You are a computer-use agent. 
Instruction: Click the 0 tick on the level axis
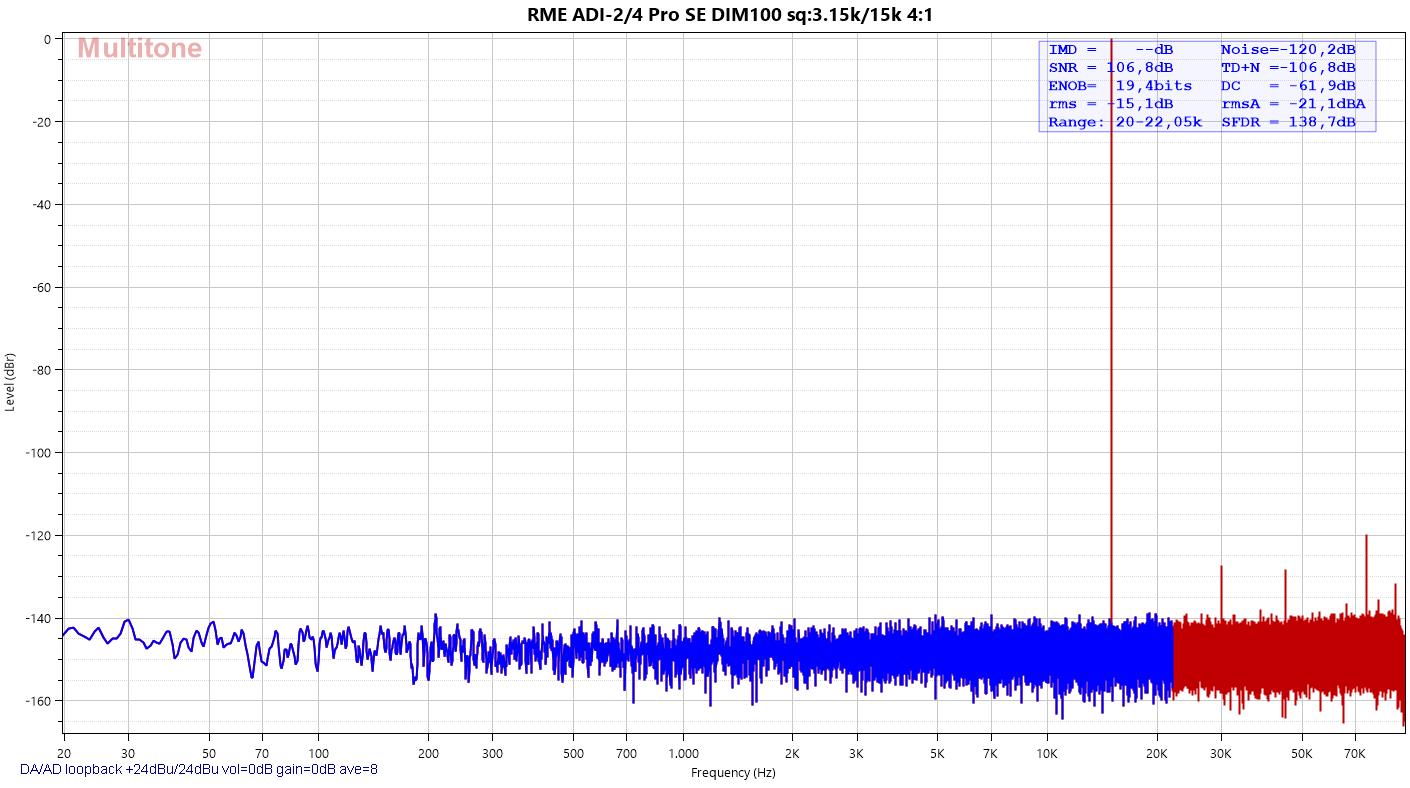pyautogui.click(x=47, y=39)
